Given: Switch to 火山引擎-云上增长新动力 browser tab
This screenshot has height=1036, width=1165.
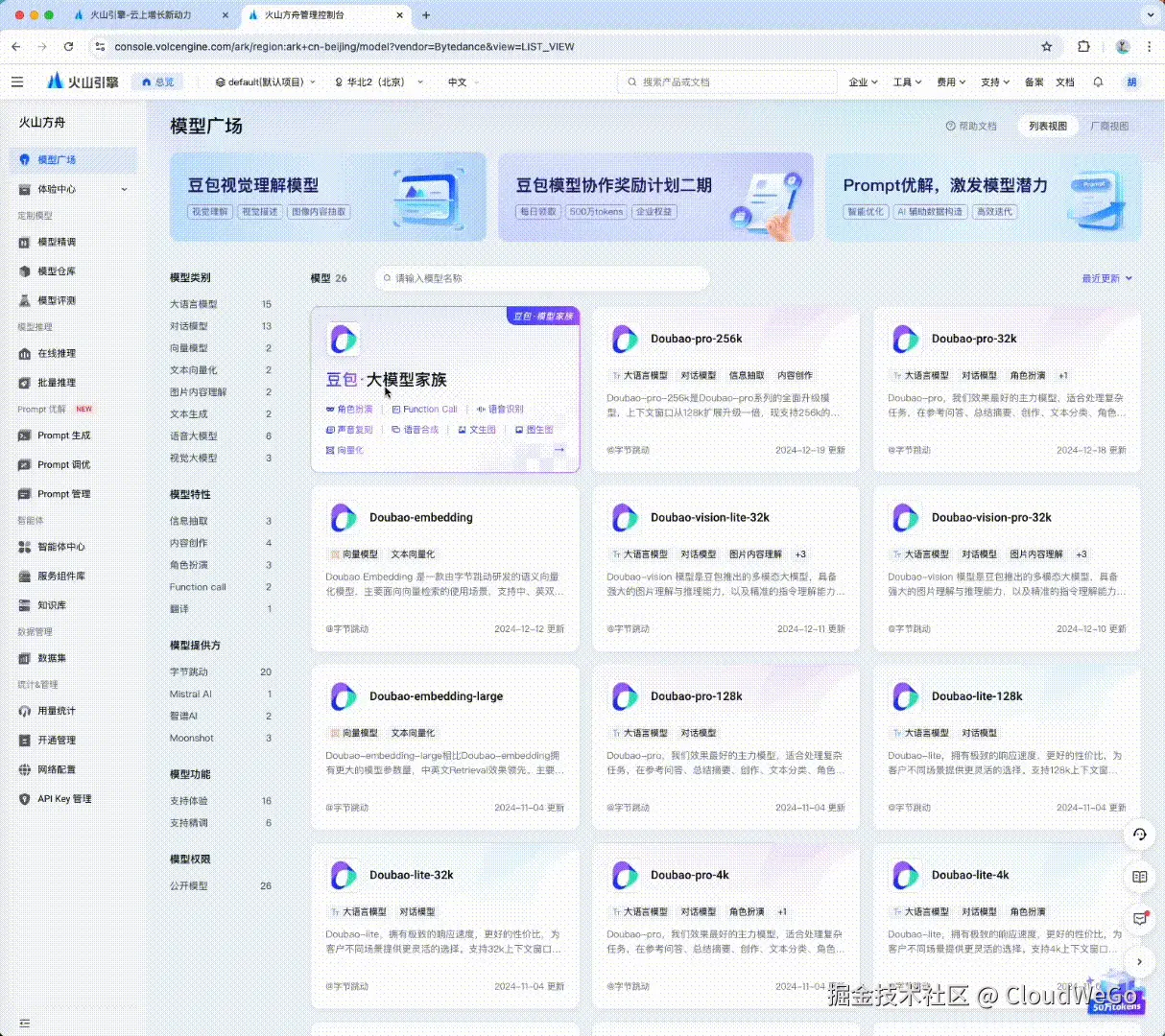Looking at the screenshot, I should [149, 15].
